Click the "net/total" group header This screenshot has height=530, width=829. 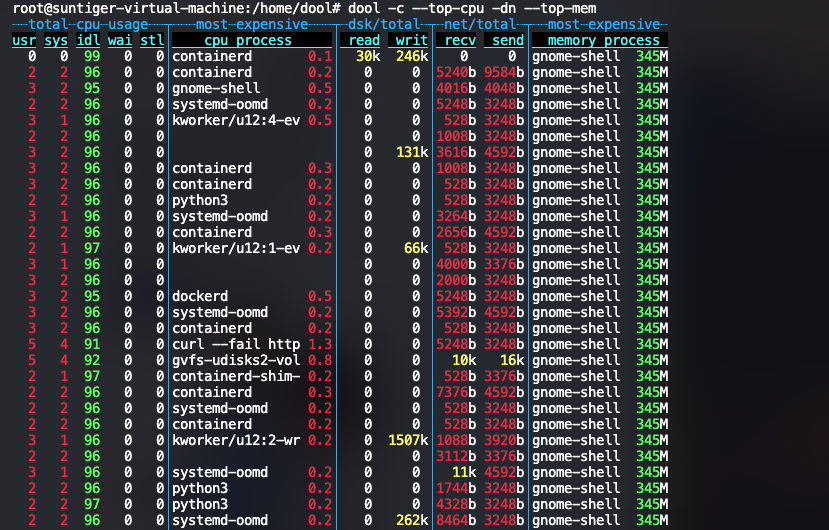coord(480,24)
